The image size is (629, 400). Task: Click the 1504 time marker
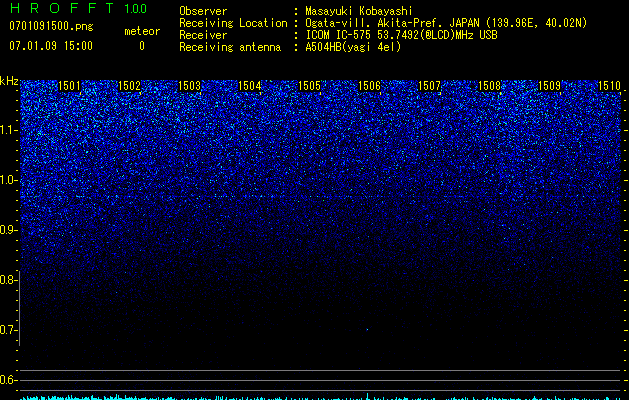click(x=250, y=86)
